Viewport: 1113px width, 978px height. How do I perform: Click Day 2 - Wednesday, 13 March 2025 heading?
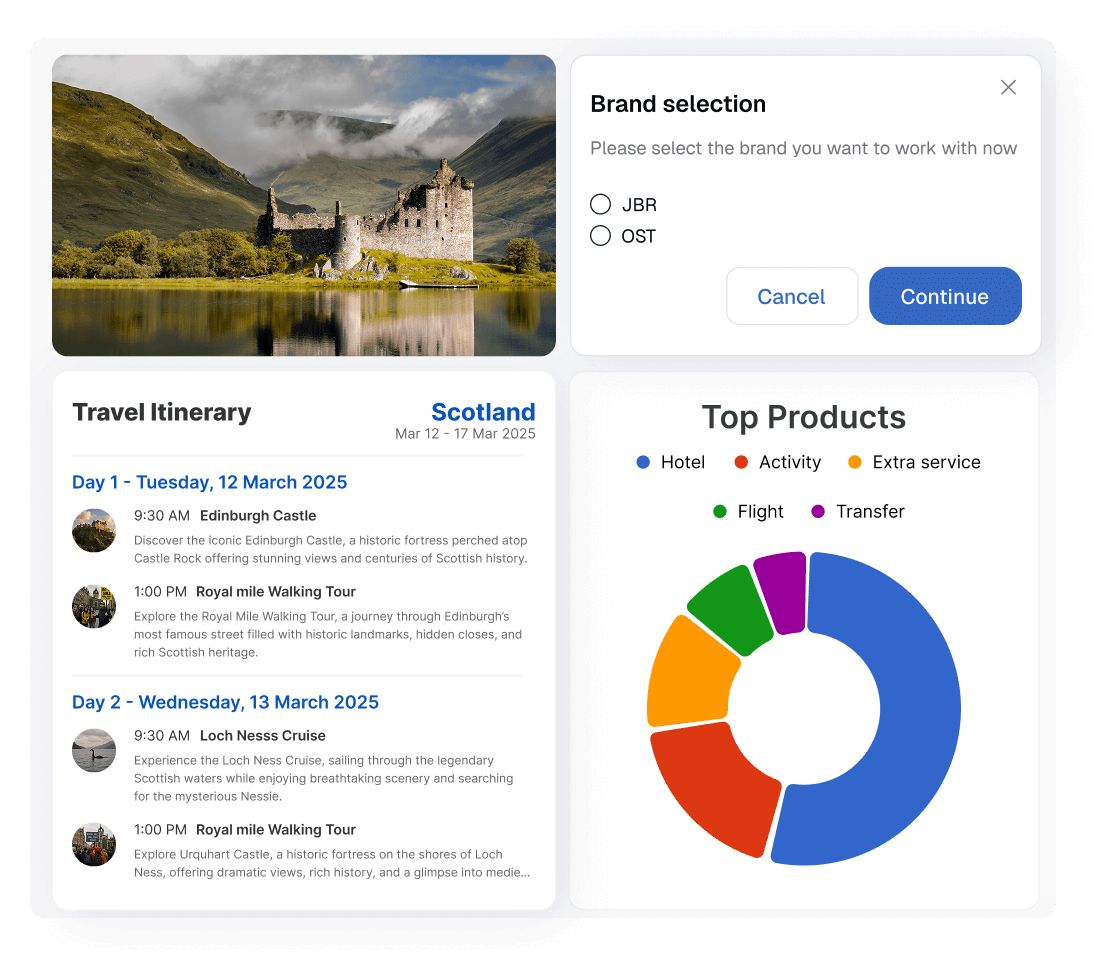(225, 703)
